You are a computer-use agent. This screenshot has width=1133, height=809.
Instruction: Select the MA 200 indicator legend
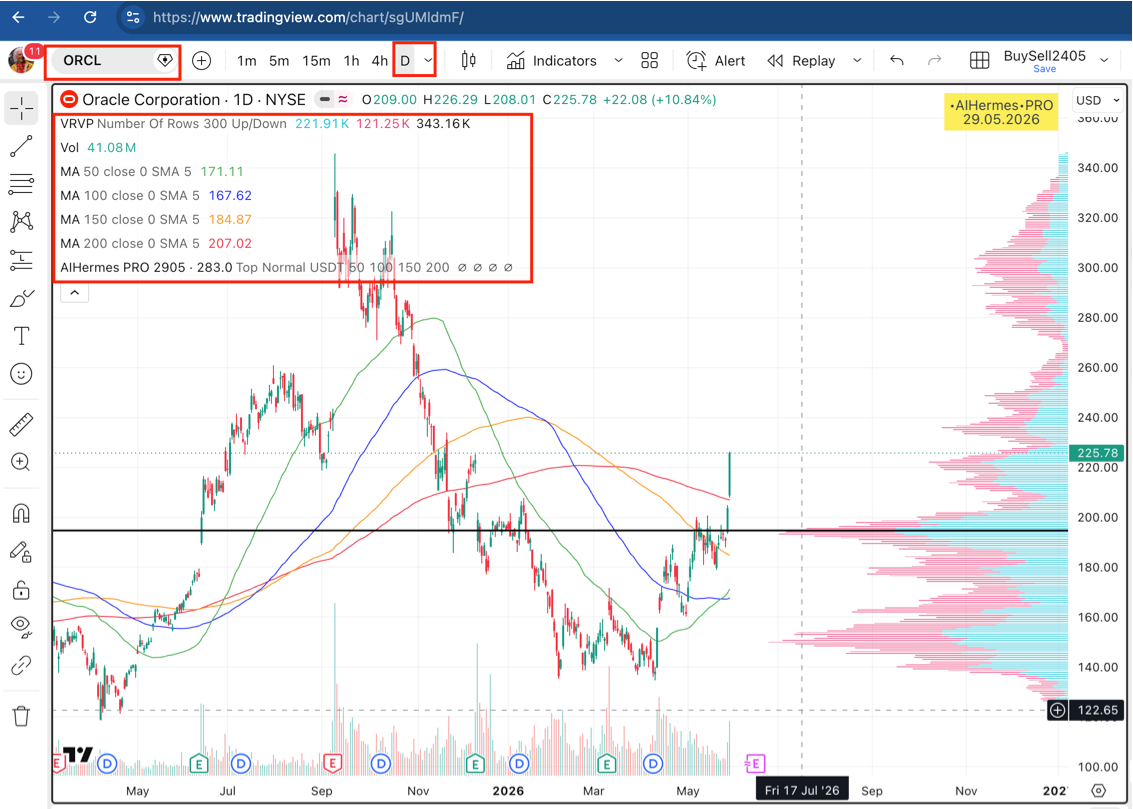pyautogui.click(x=156, y=243)
